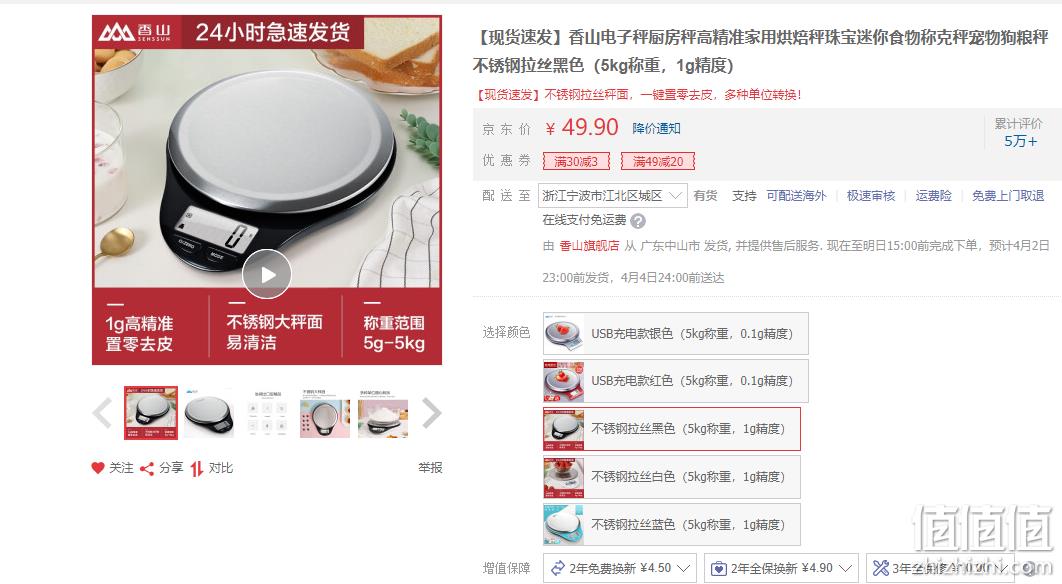Claim the 满49减20 coupon
Viewport: 1062px width, 584px height.
pos(658,161)
